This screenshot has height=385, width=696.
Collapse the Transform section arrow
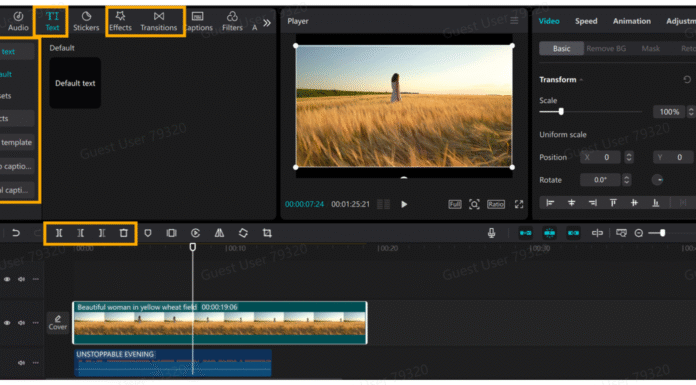pos(581,80)
